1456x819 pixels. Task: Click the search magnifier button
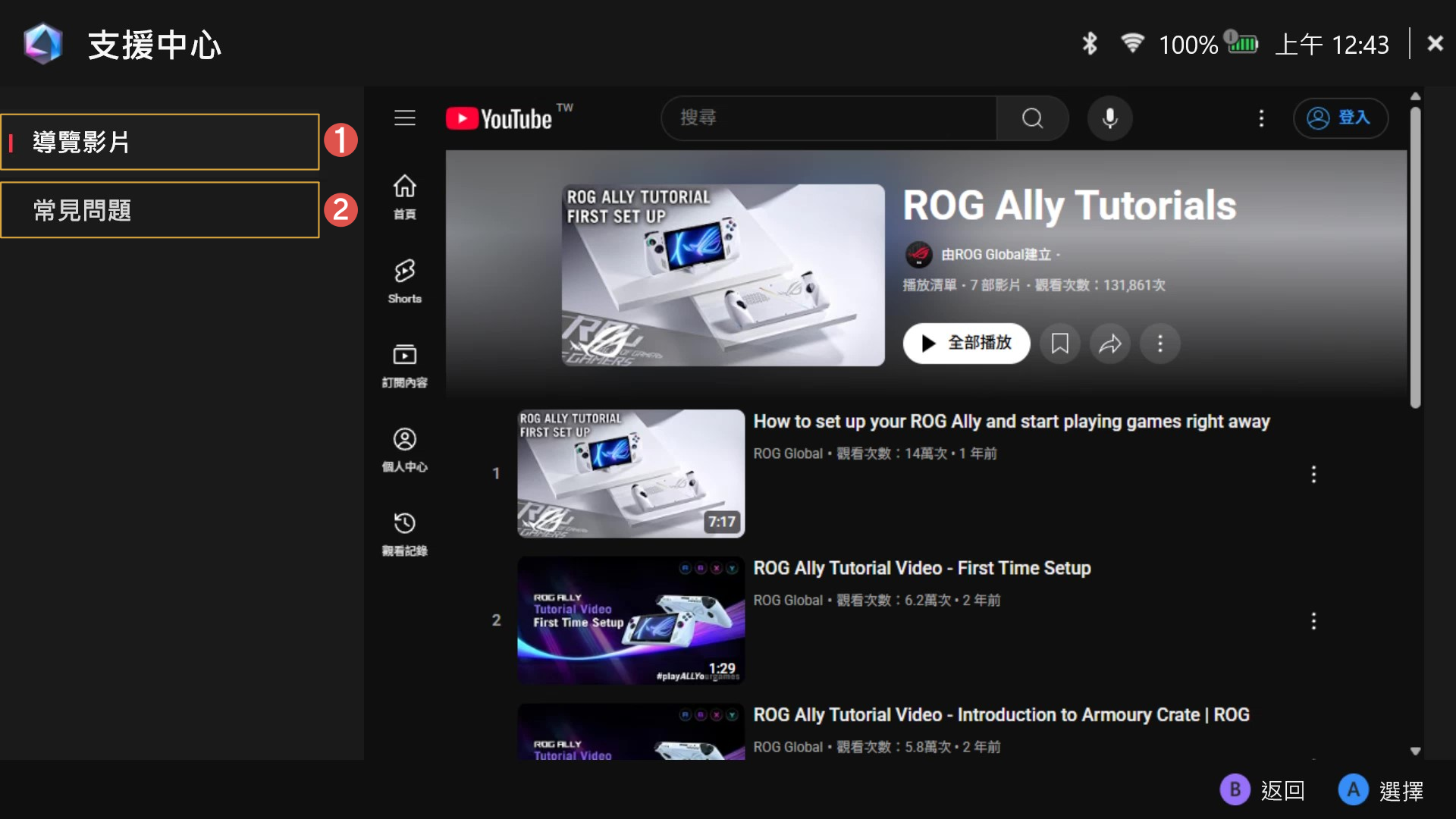[1032, 118]
